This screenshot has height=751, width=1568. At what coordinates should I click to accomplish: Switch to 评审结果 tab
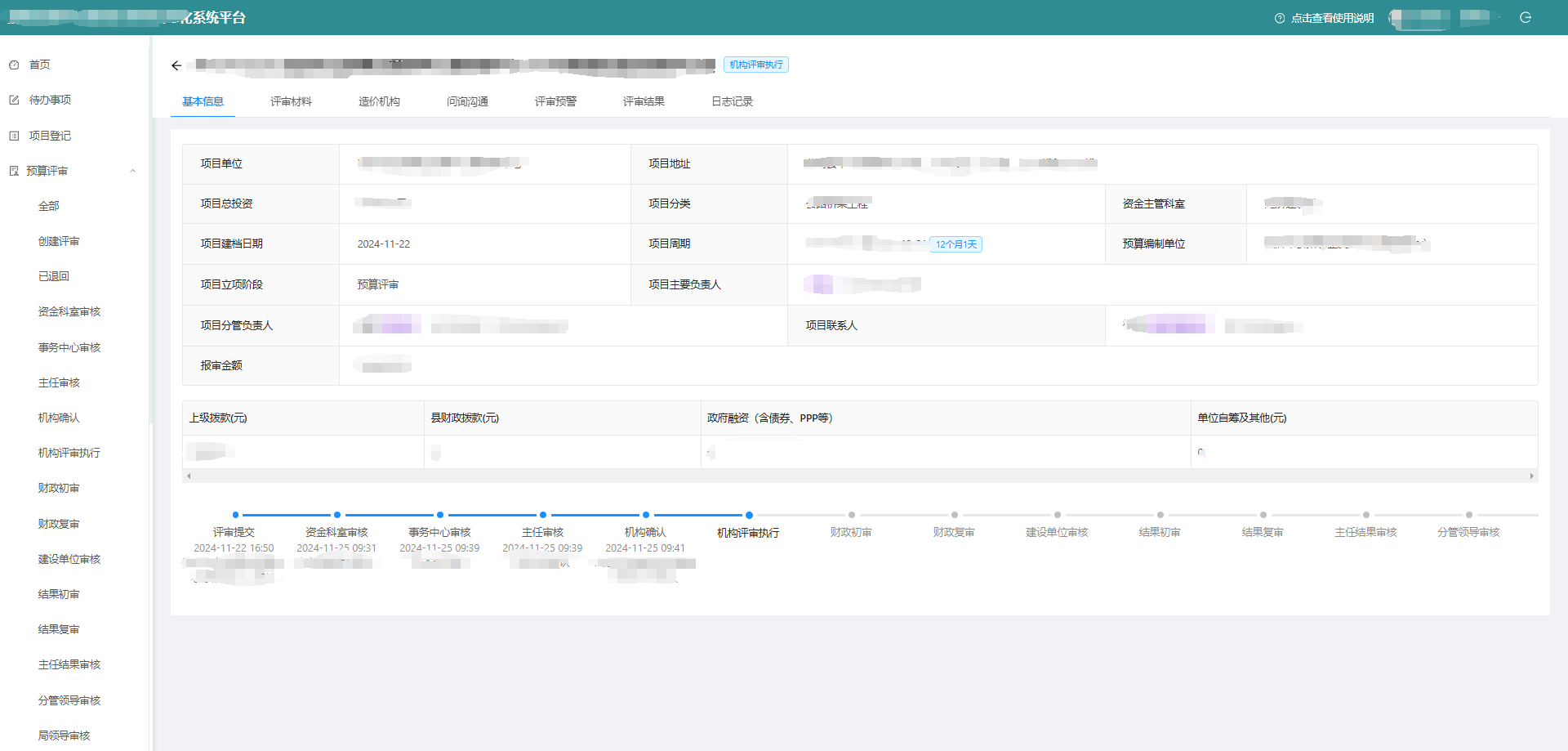coord(644,101)
